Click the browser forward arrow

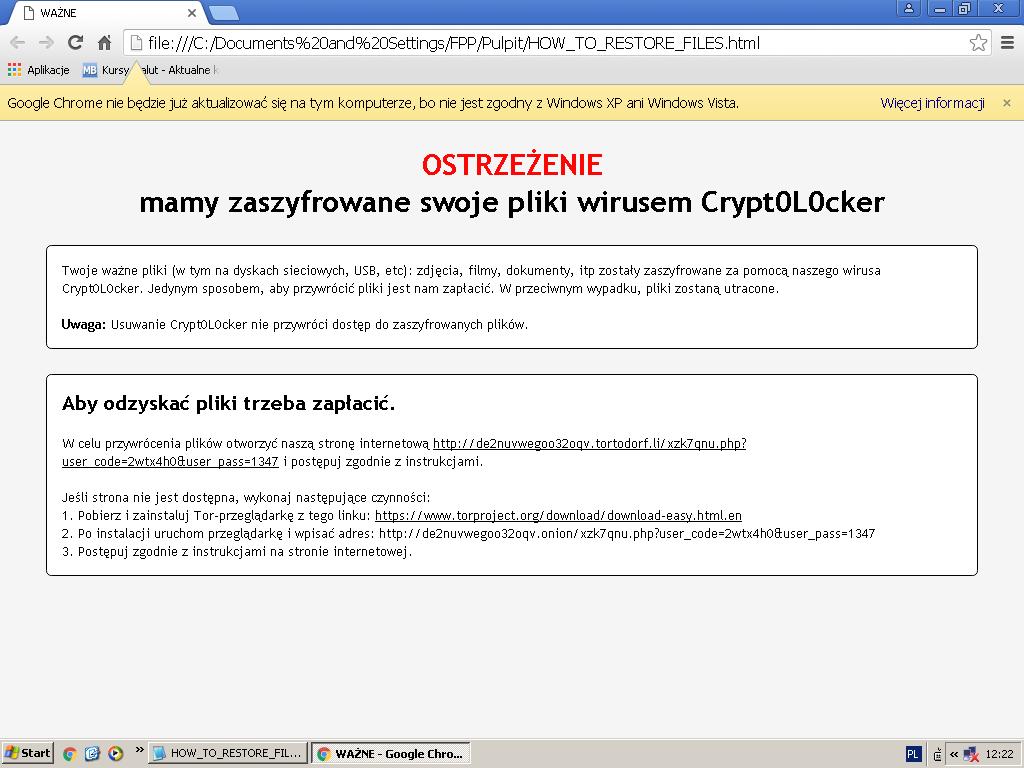[x=46, y=43]
